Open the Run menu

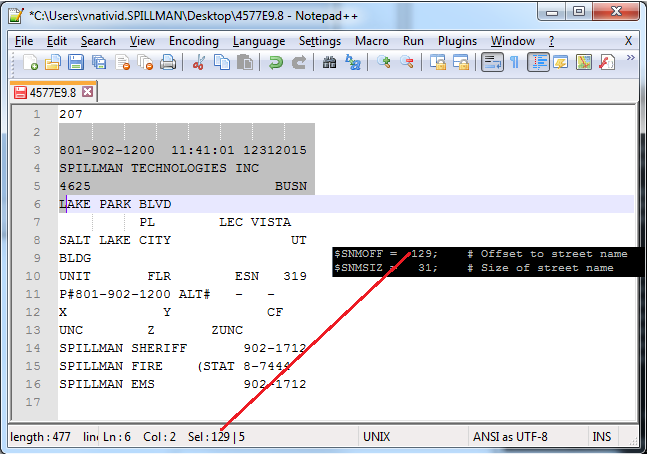click(x=413, y=41)
